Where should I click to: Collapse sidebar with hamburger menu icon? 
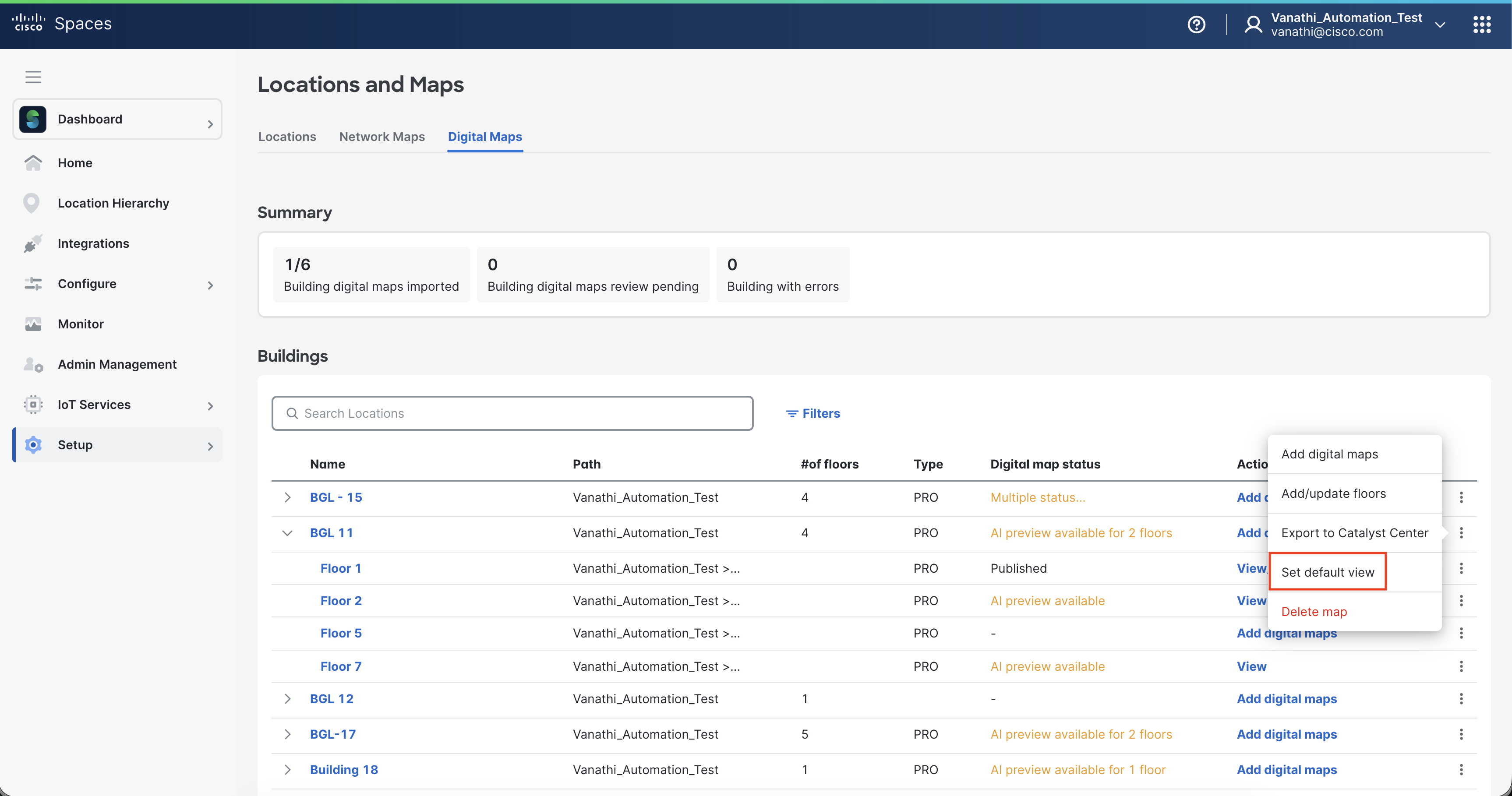pos(33,77)
